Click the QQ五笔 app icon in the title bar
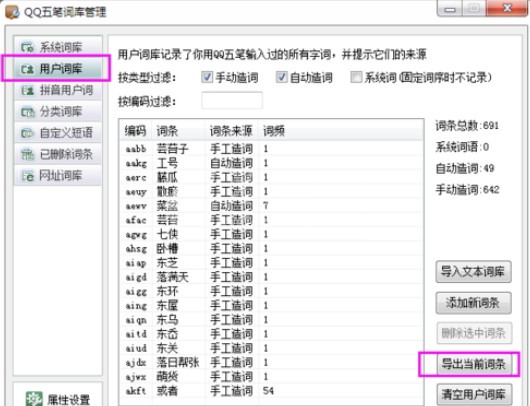This screenshot has width=530, height=406. coord(12,11)
